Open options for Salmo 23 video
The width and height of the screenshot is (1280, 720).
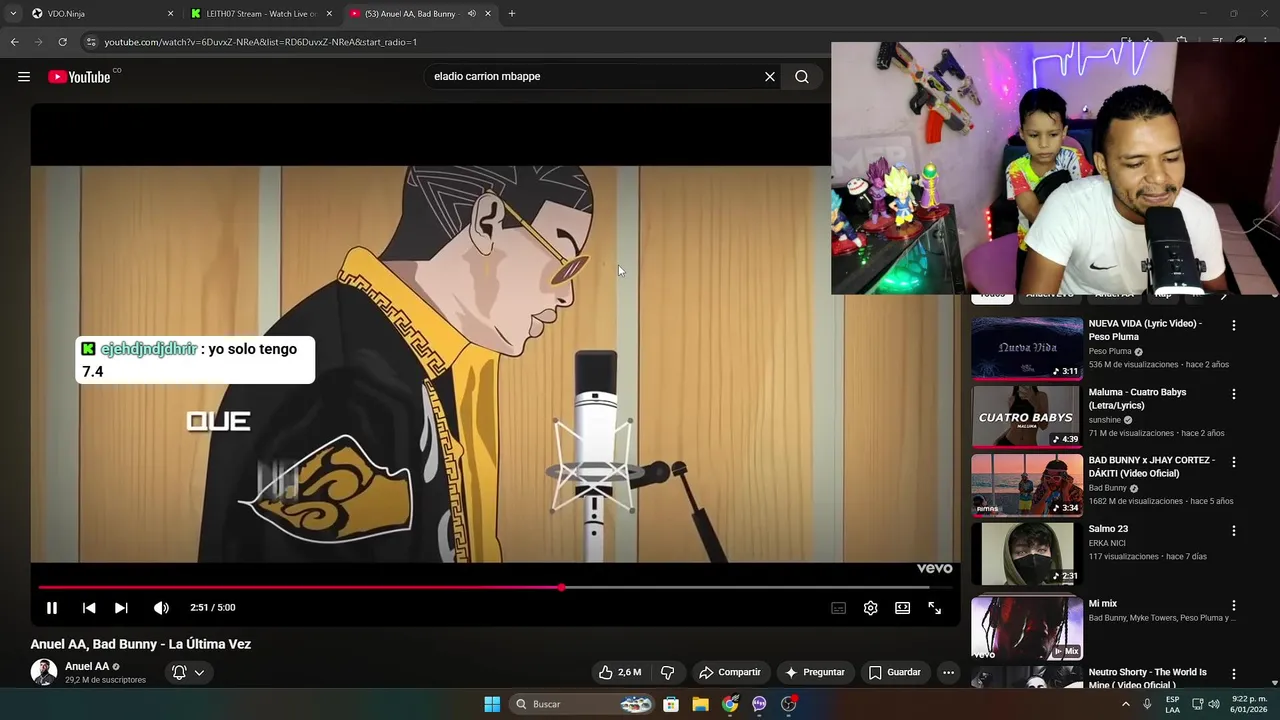tap(1234, 531)
